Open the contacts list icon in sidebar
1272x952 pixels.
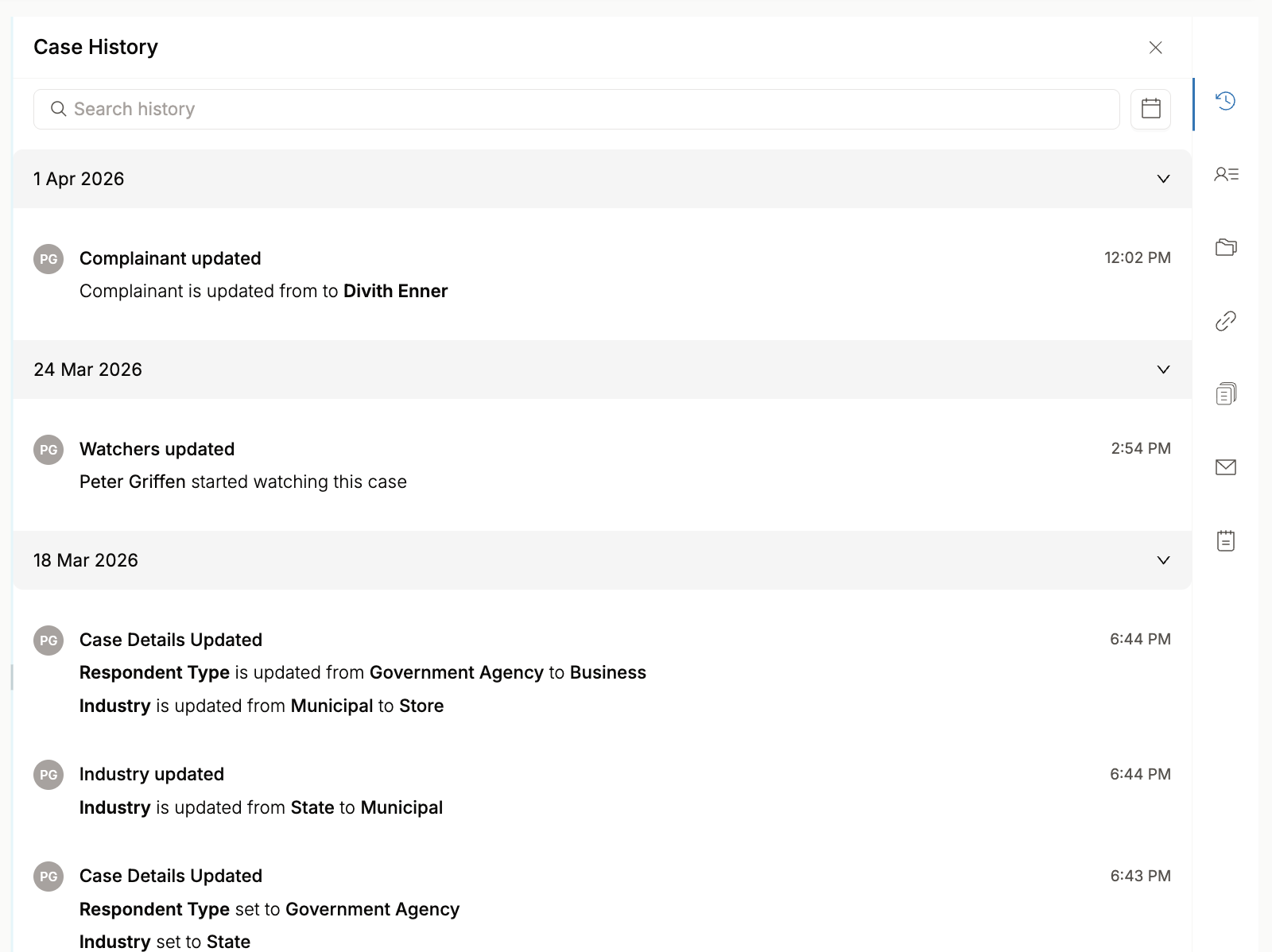[1225, 174]
